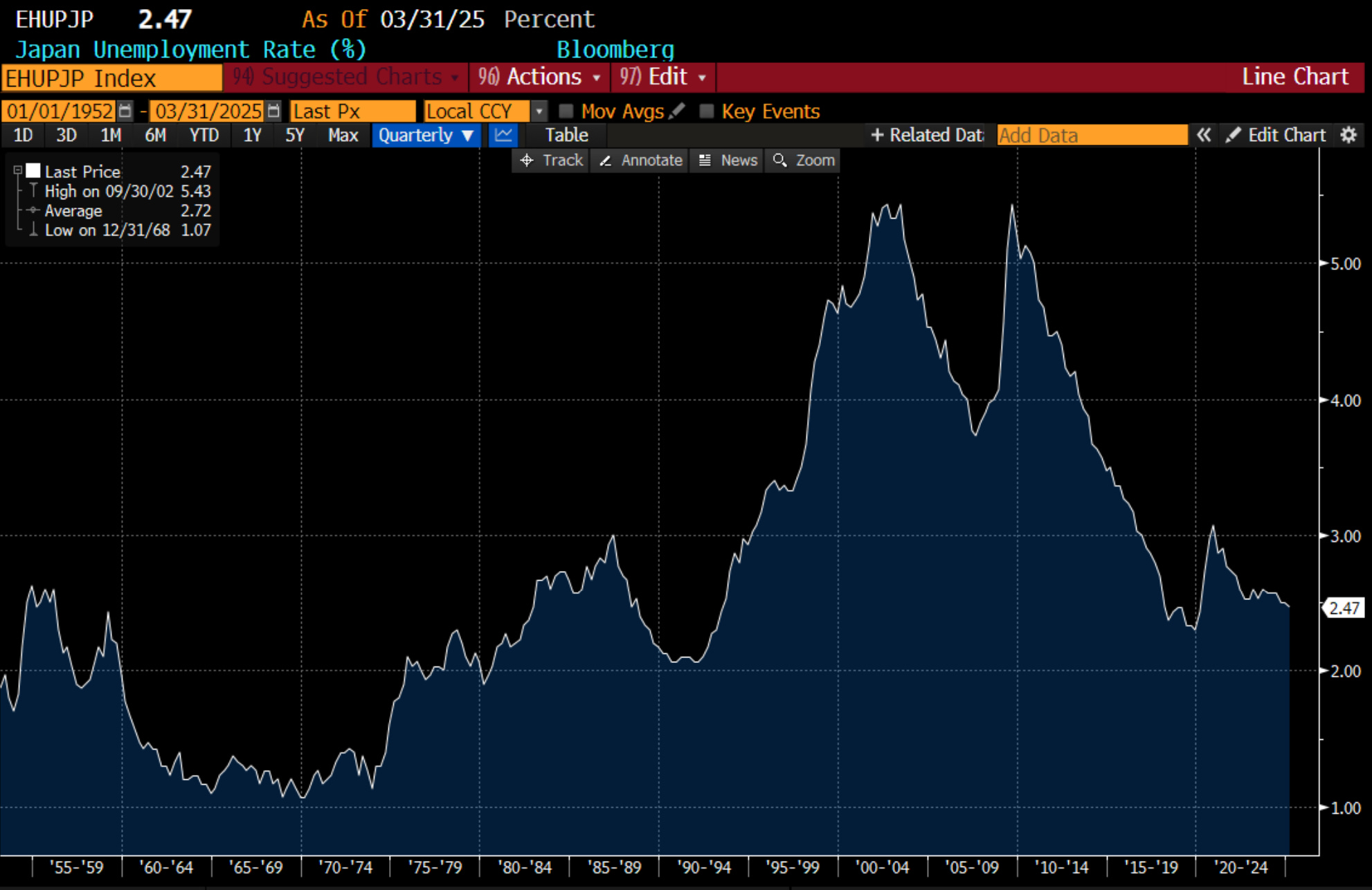Click the Zoom magnifier tool
1372x890 pixels.
[x=804, y=161]
